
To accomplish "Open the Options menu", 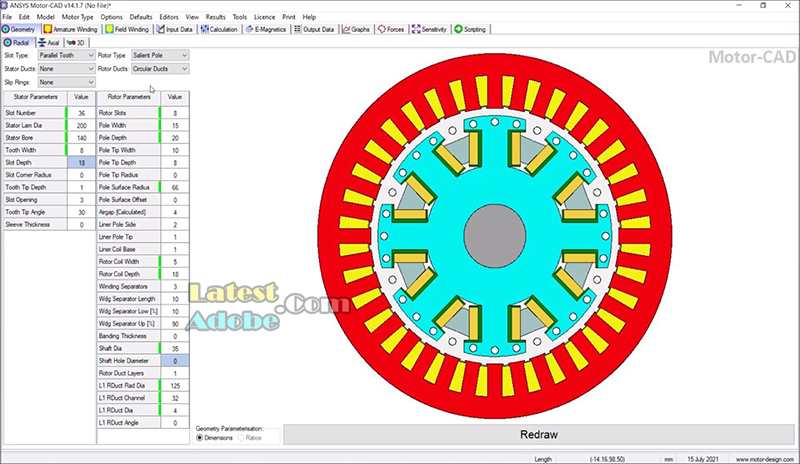I will tap(111, 17).
